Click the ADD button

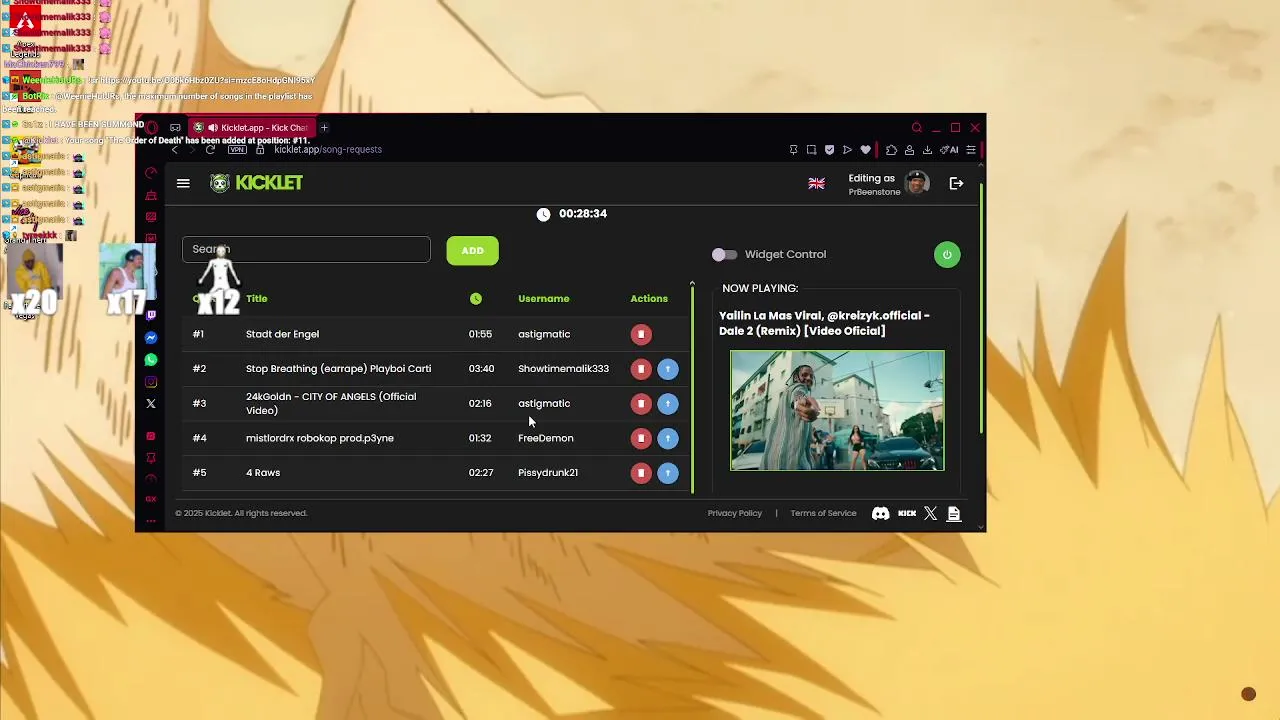pos(472,251)
